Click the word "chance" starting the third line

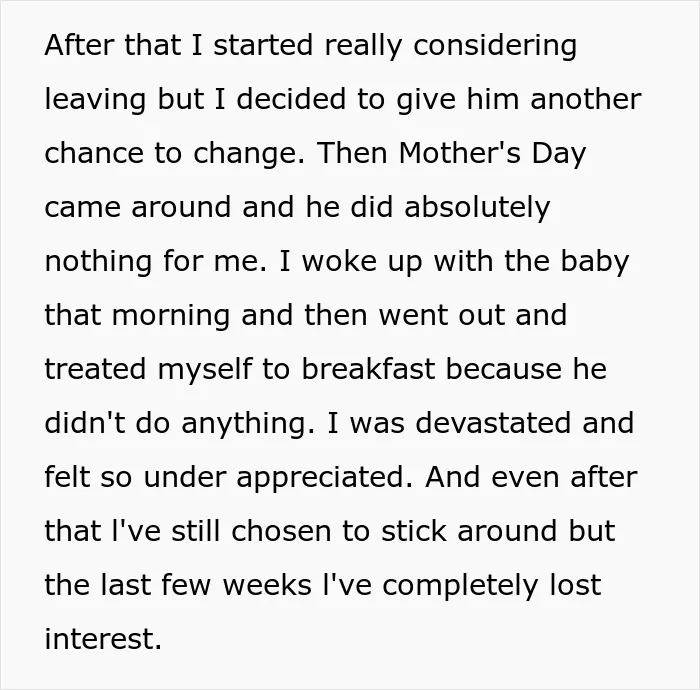coord(94,152)
